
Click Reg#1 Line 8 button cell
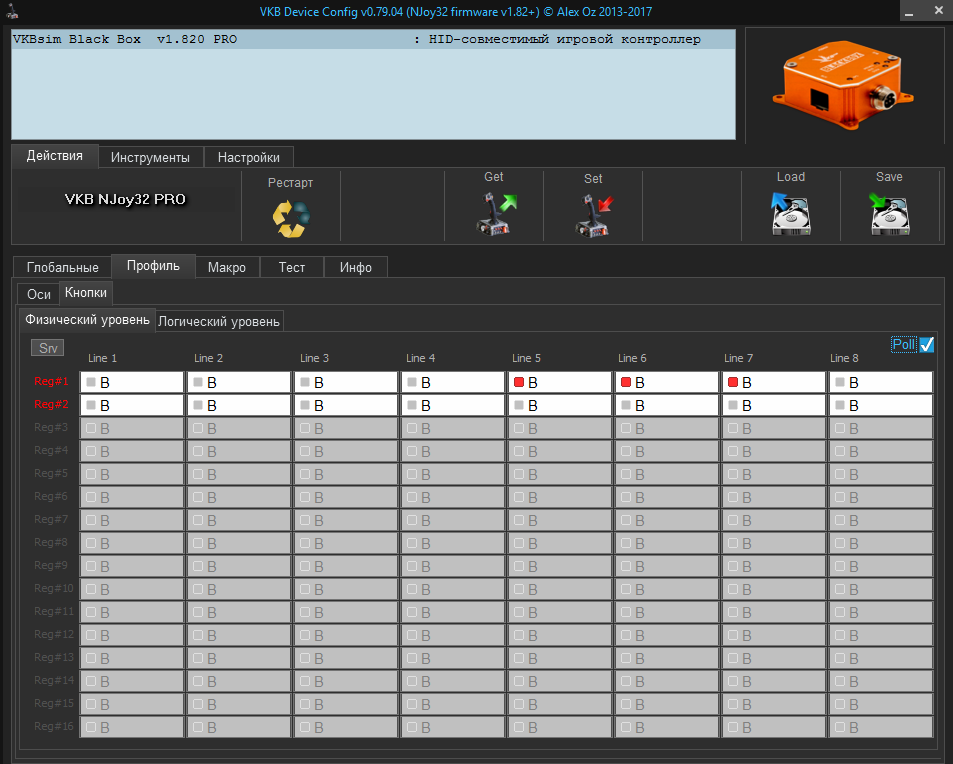click(881, 382)
